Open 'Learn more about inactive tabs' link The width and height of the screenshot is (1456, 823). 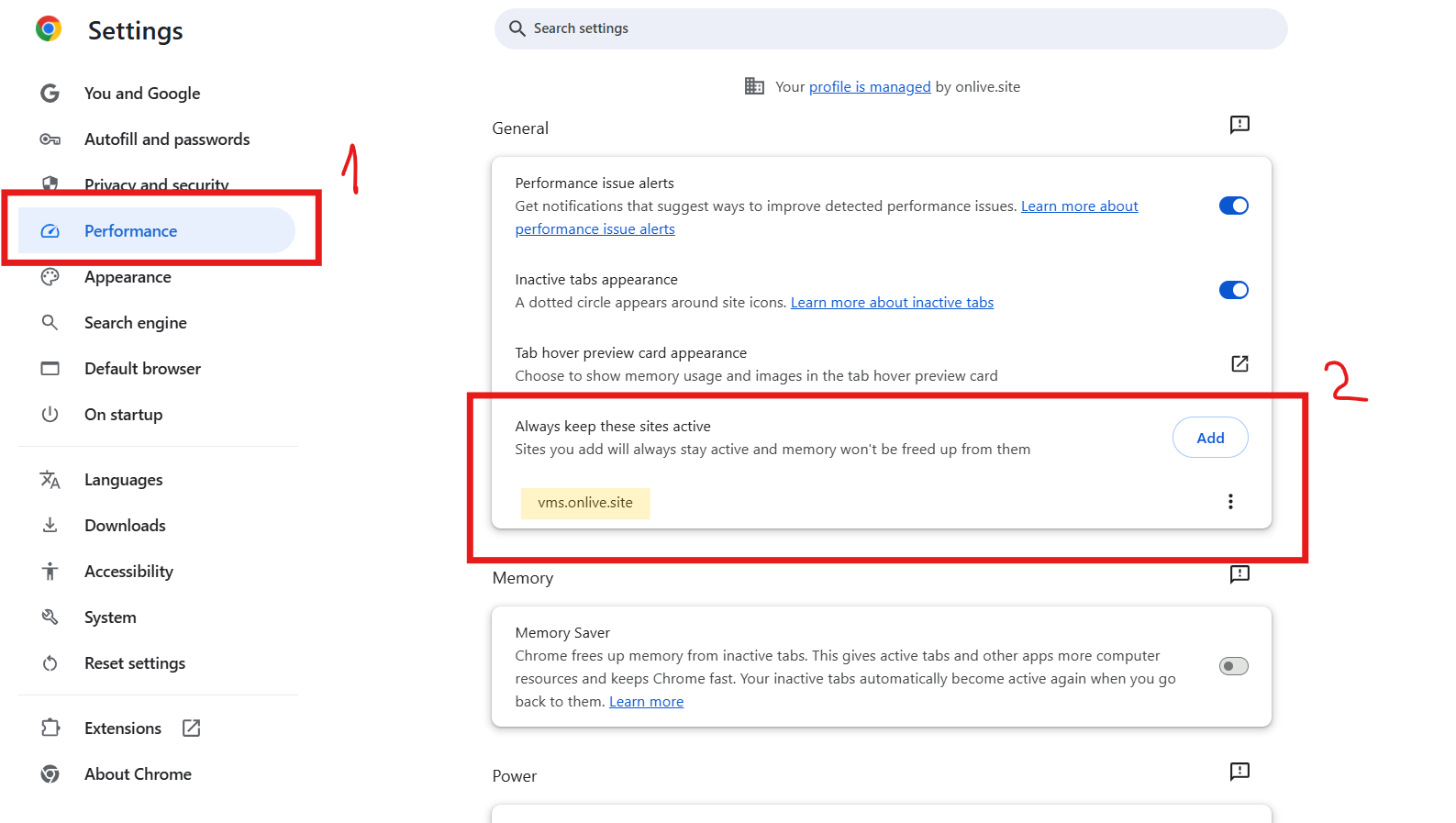click(x=892, y=303)
